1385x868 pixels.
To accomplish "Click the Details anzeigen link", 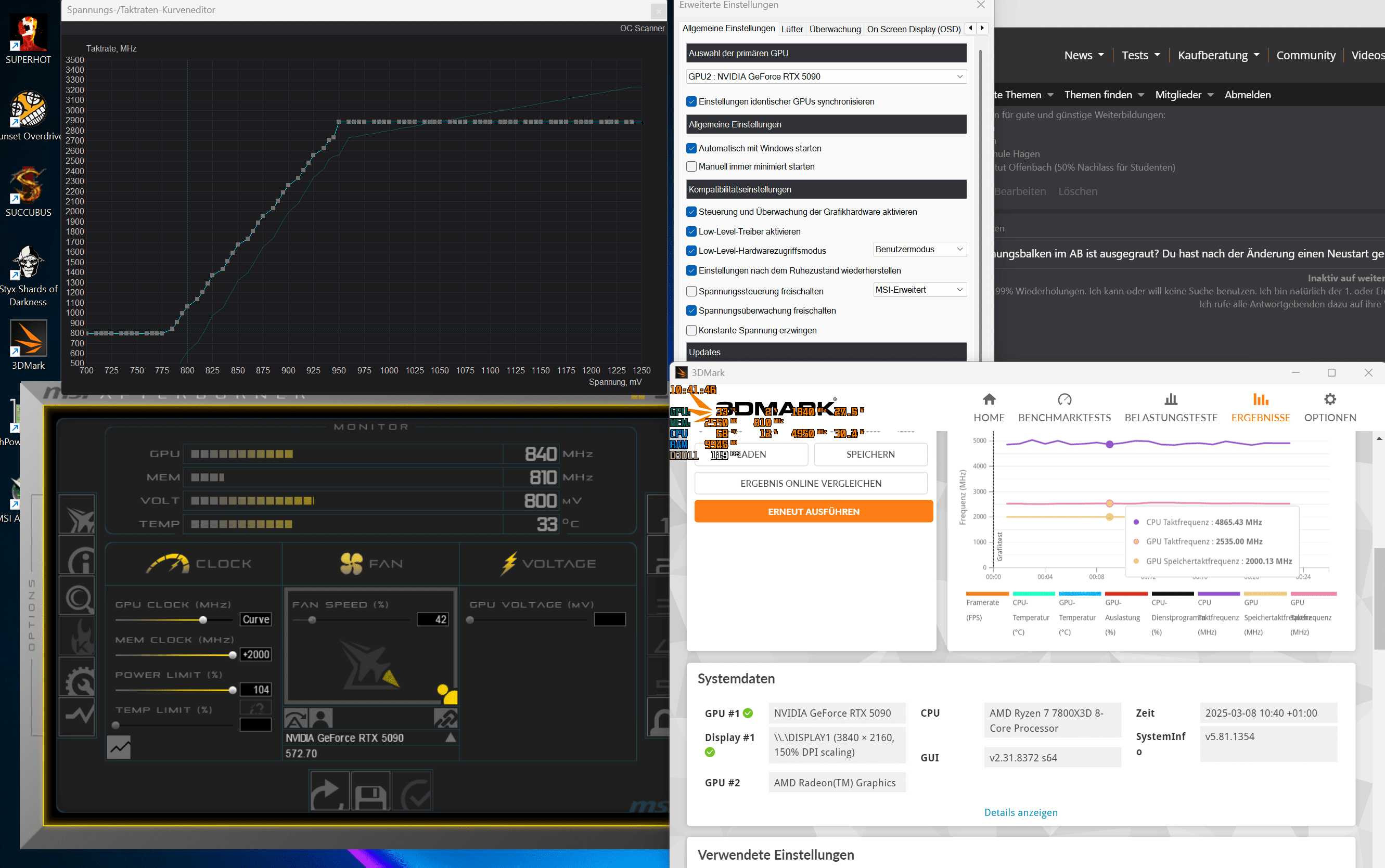I will pyautogui.click(x=1020, y=812).
